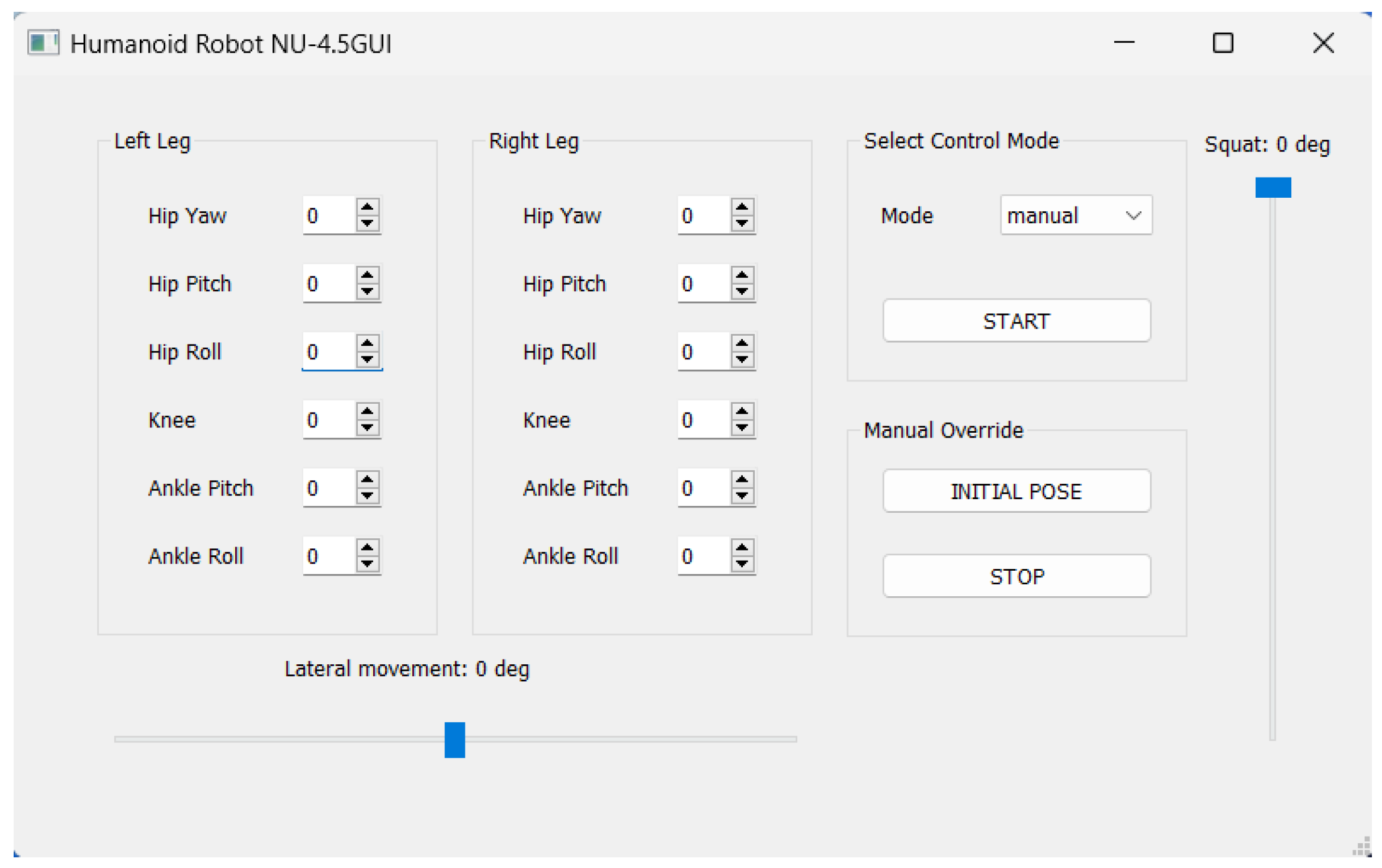Click up arrow for Right Ankle Pitch
Image resolution: width=1382 pixels, height=868 pixels.
point(742,480)
